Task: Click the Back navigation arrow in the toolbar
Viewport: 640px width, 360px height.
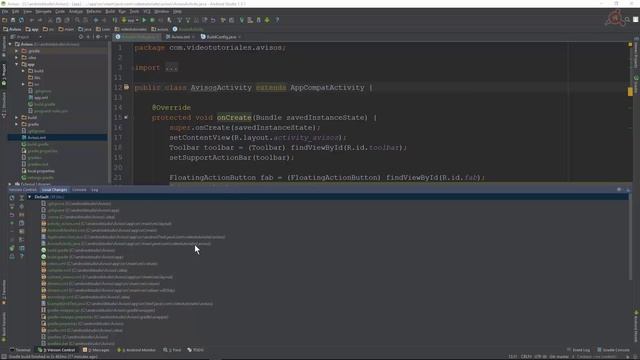Action: tap(96, 20)
